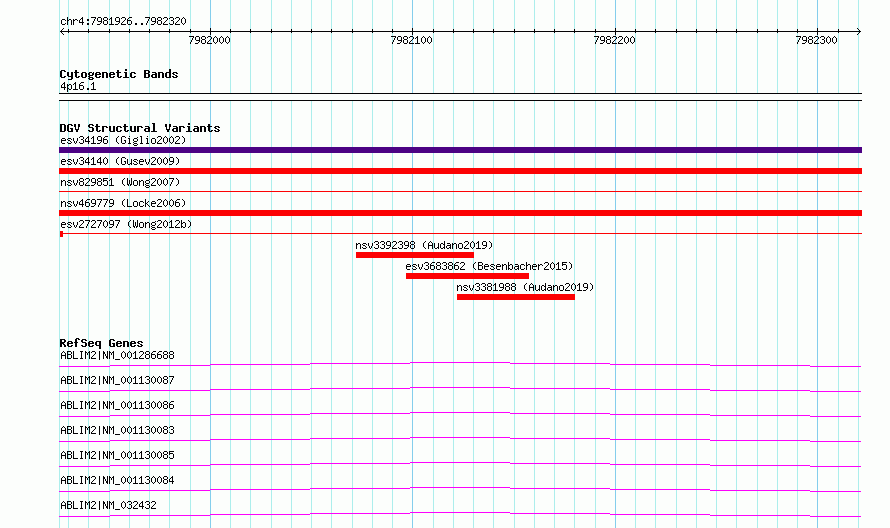Screen dimensions: 890x528
Task: Open variant esv3683862 (Besenbacher2015) label
Action: tap(489, 266)
